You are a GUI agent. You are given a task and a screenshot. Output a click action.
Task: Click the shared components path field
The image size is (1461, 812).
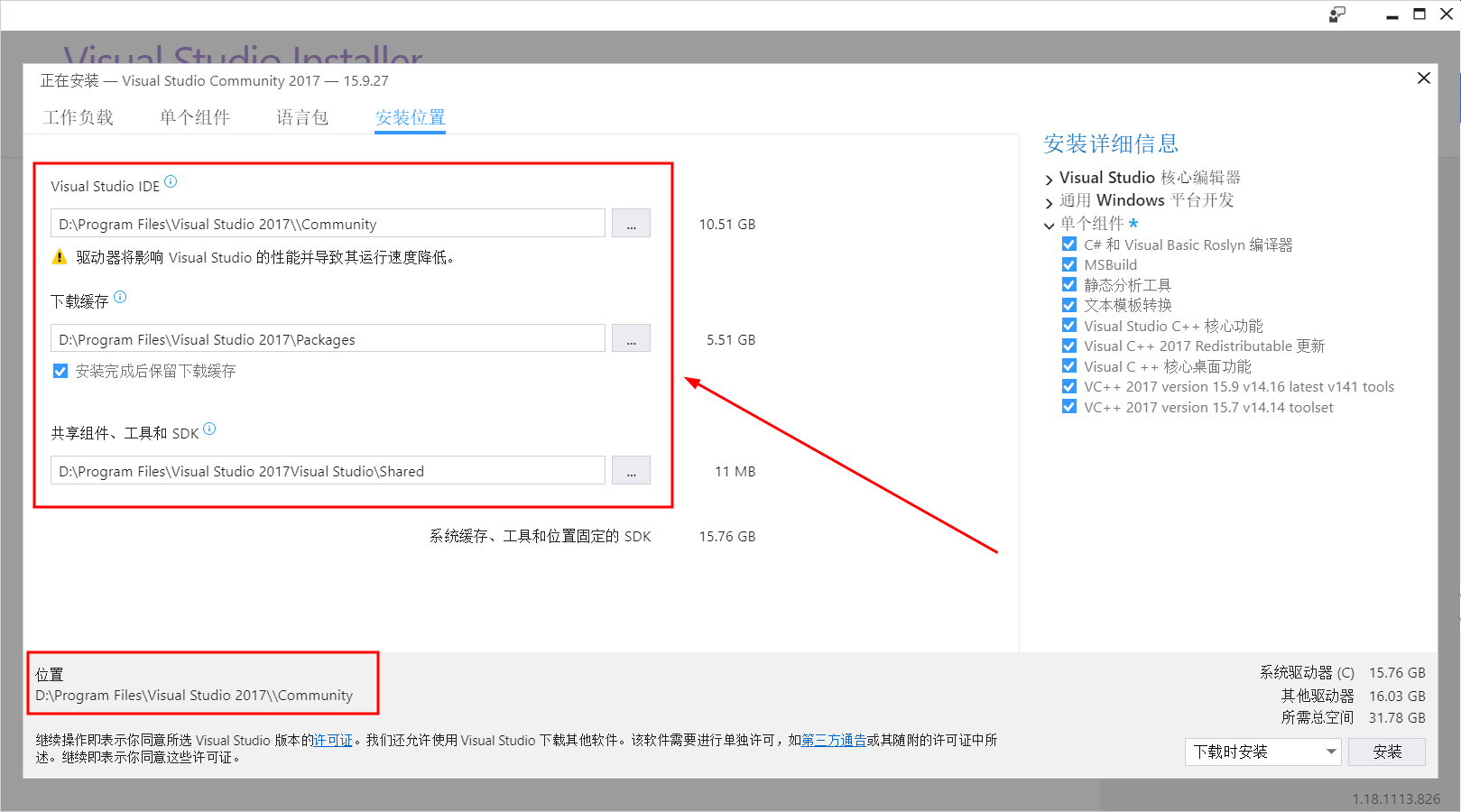click(x=328, y=470)
